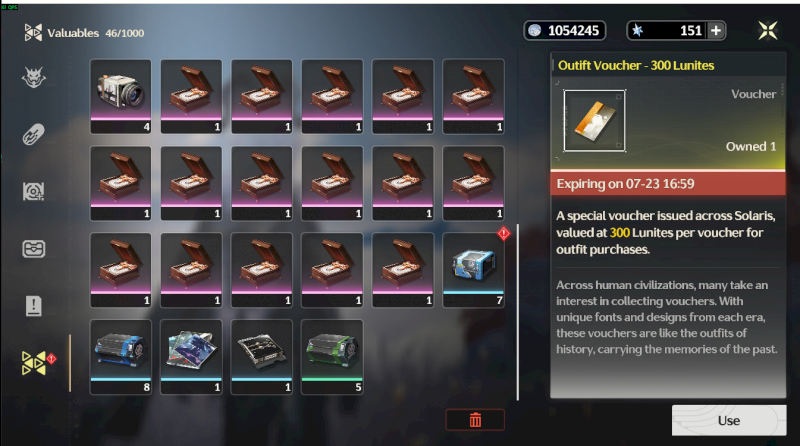
Task: Open the supplies chest category icon
Action: [34, 249]
